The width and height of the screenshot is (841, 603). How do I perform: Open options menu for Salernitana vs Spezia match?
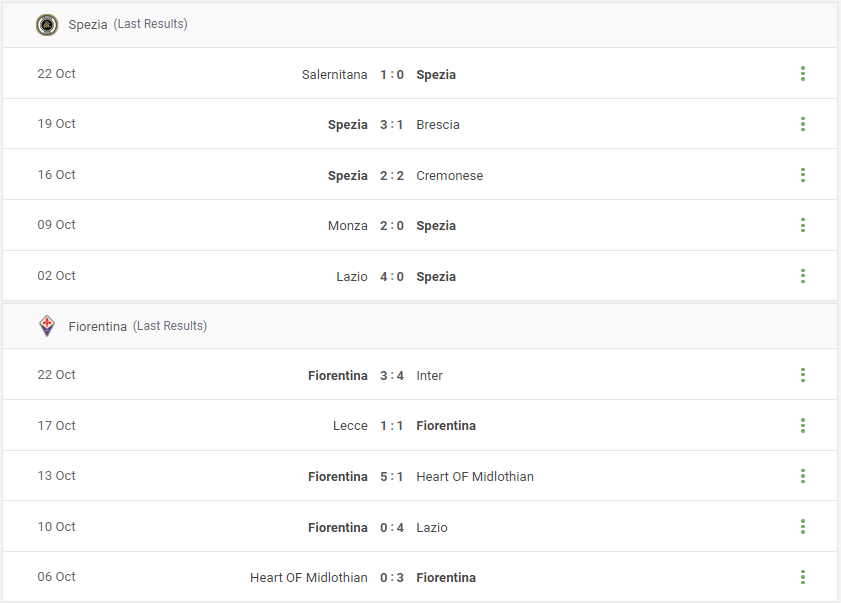(802, 73)
